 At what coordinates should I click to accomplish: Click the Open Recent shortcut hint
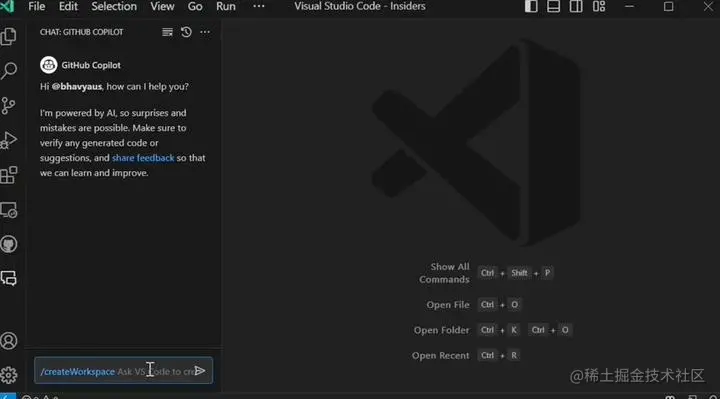click(466, 355)
